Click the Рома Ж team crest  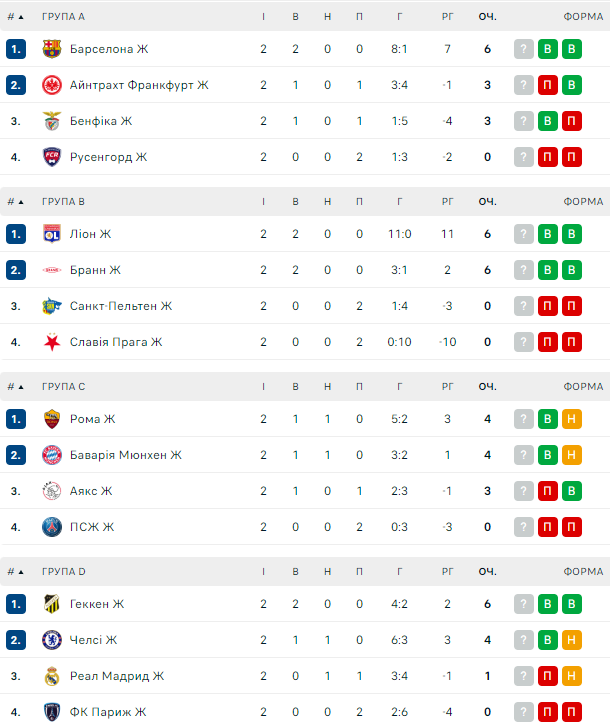tap(52, 419)
